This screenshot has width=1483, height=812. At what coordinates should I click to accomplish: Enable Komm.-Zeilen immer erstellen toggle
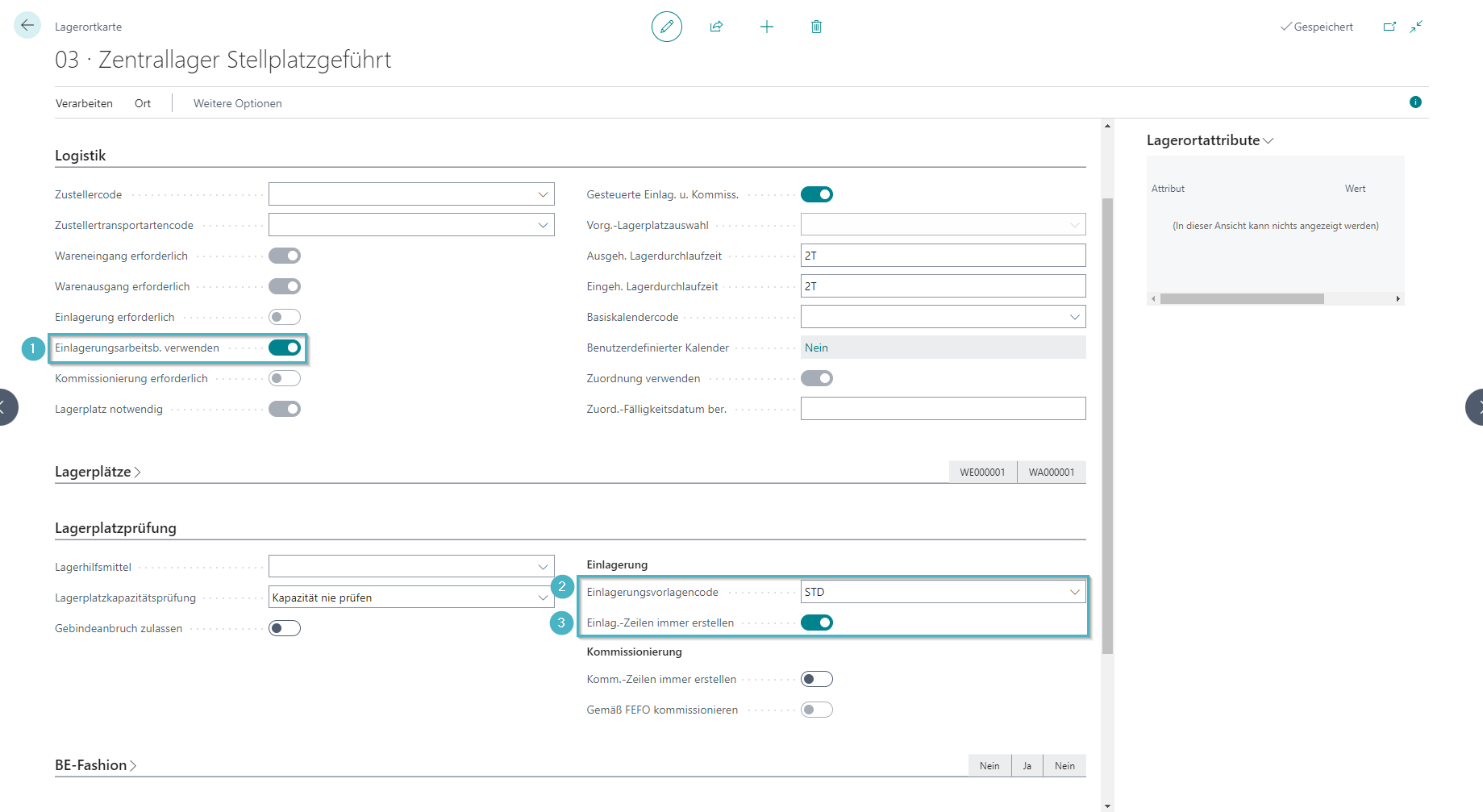[x=816, y=679]
